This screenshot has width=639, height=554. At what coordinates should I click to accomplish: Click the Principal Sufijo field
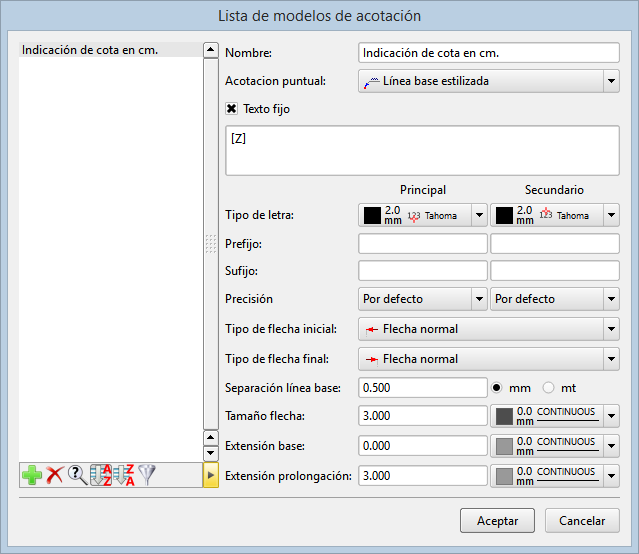tap(423, 271)
